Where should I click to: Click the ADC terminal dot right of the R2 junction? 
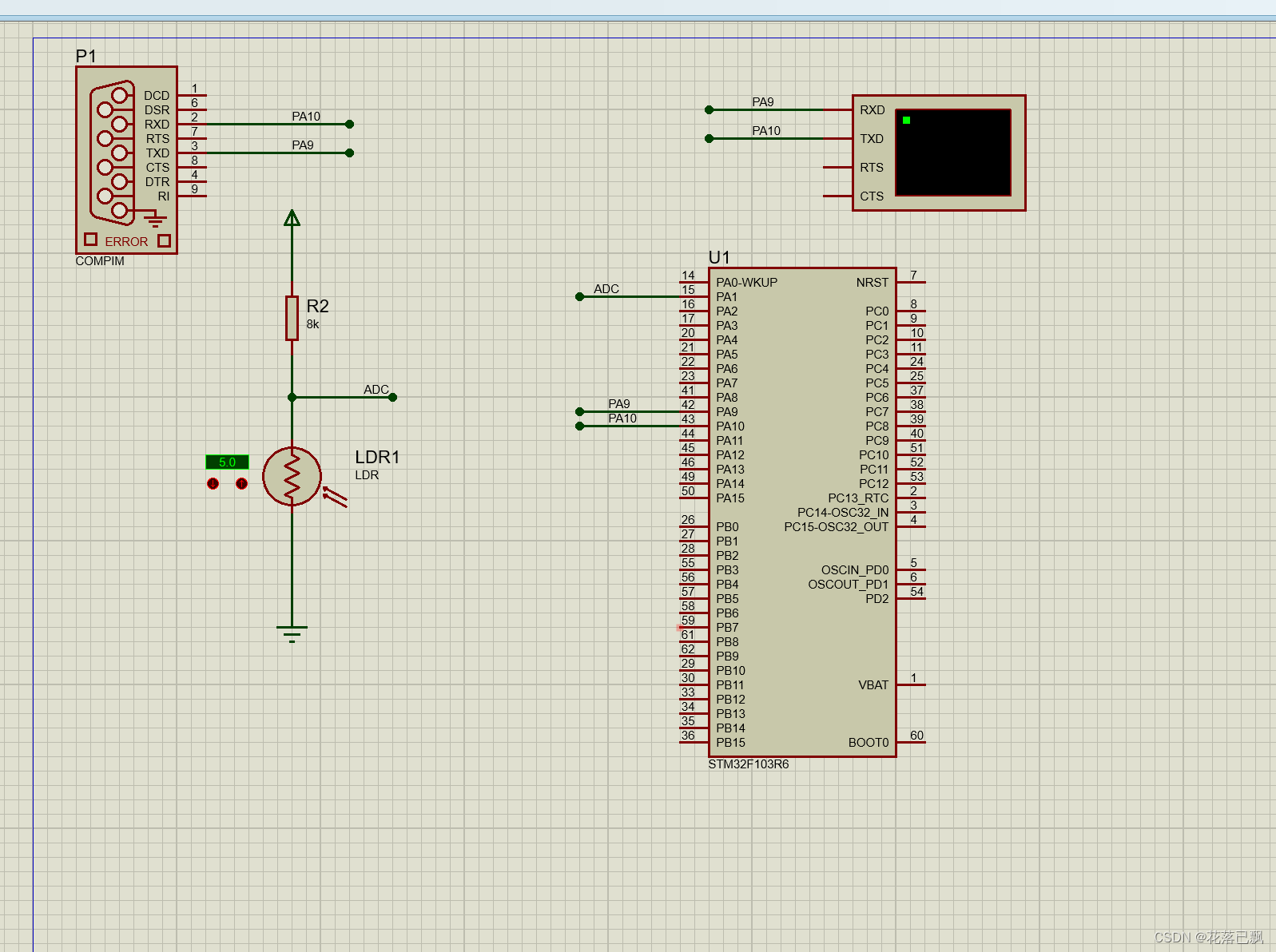tap(393, 397)
